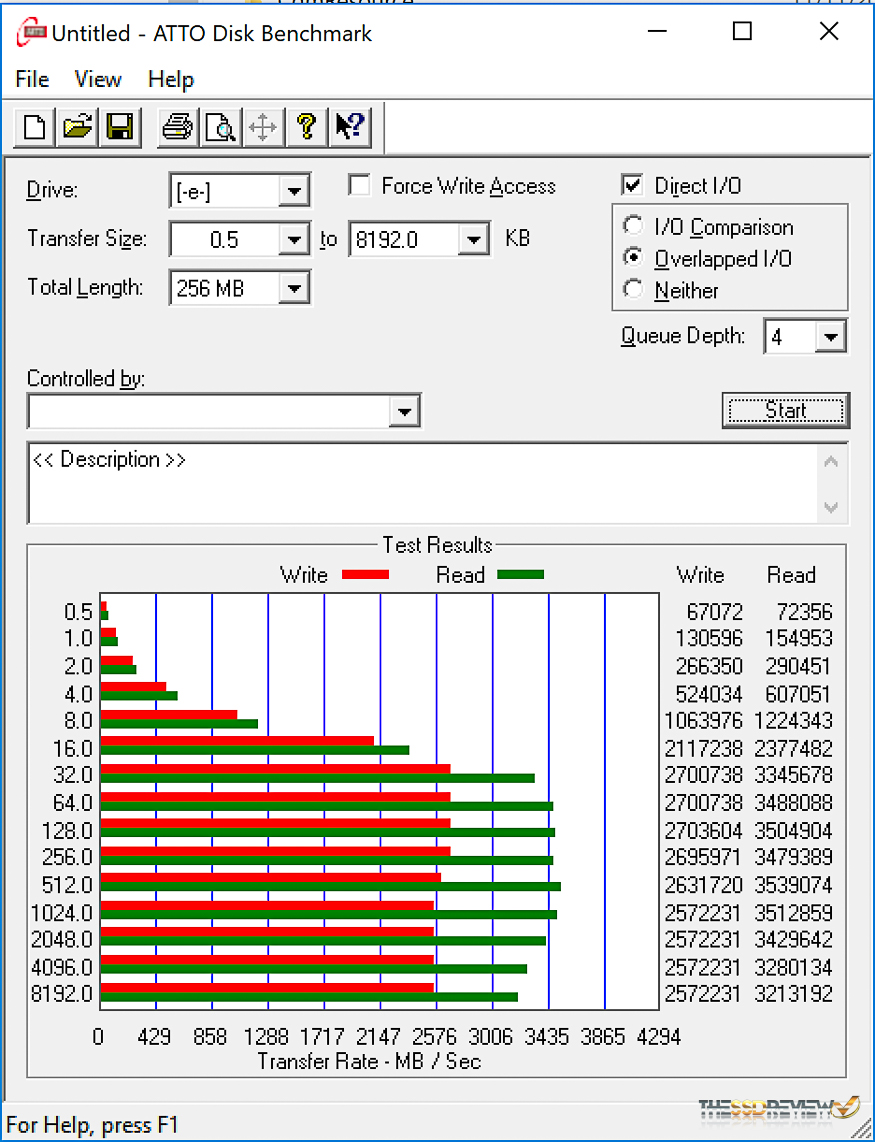Screen dimensions: 875x1142
Task: Click the 4294 axis label
Action: tap(659, 1036)
